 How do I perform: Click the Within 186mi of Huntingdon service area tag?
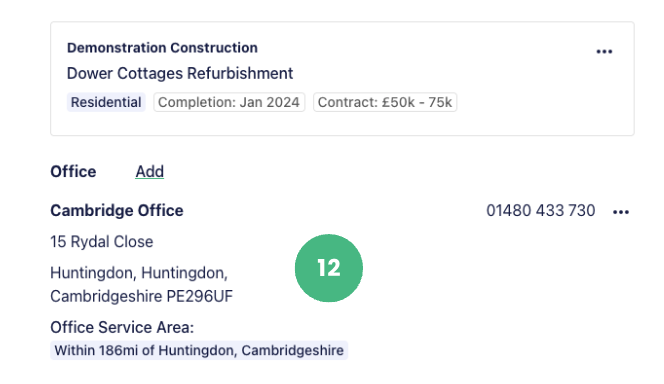[x=199, y=351]
